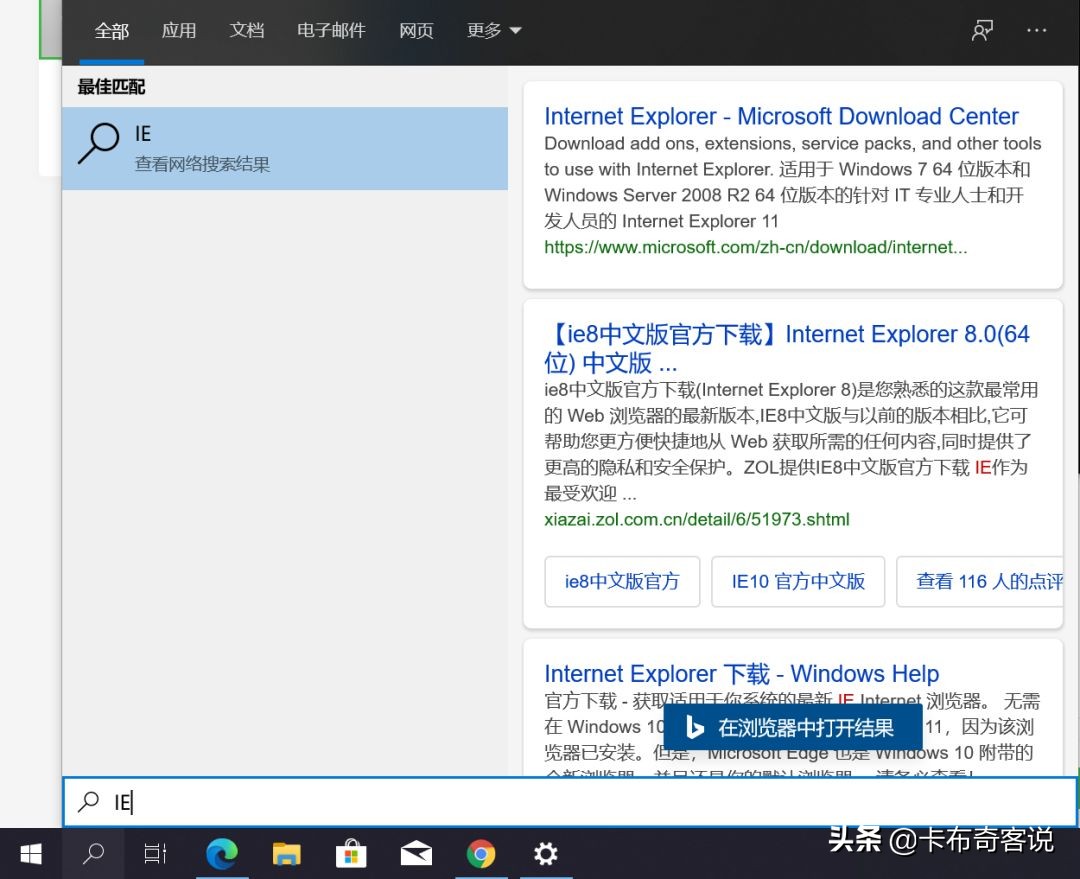Open File Explorer from the taskbar

tap(286, 854)
